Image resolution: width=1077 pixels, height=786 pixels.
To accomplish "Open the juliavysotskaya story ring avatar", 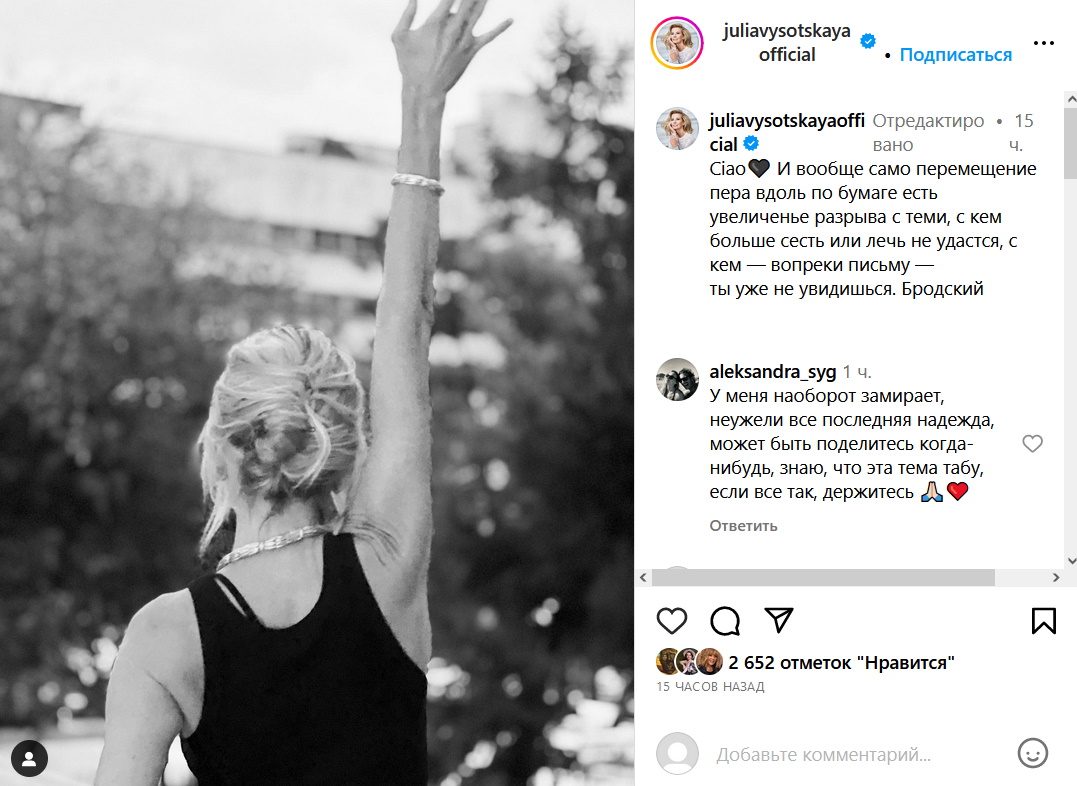I will coord(677,43).
